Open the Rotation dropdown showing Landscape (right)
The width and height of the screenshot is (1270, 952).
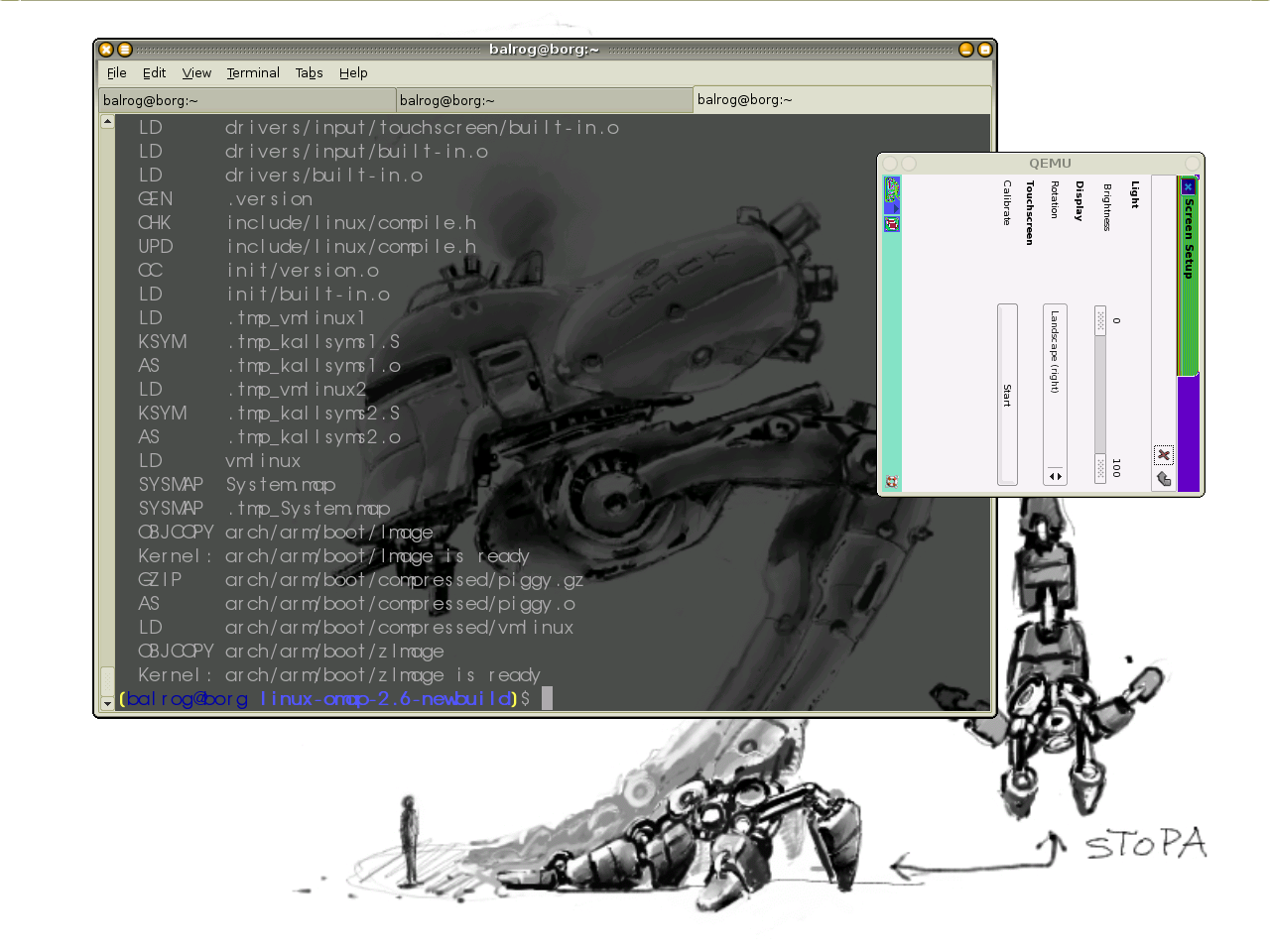point(1055,395)
